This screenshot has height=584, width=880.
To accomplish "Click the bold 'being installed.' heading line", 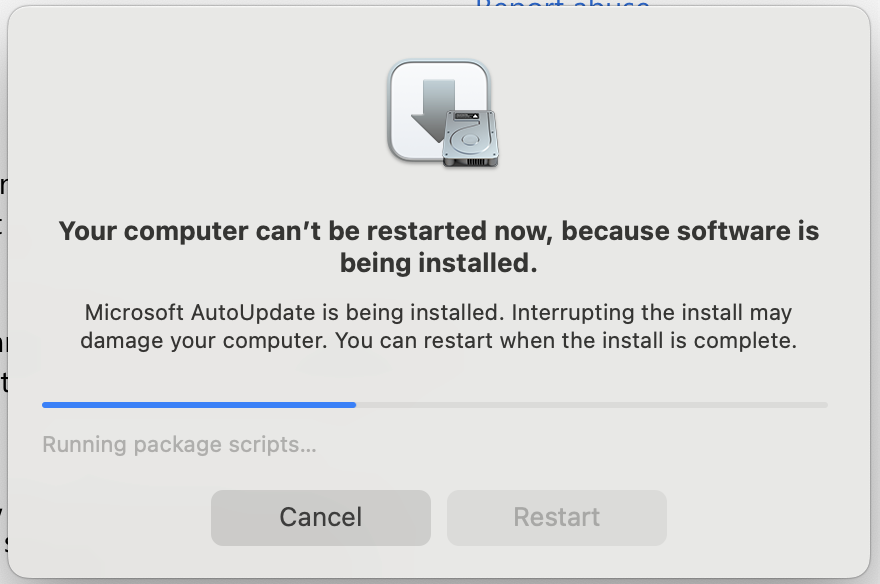I will [439, 263].
